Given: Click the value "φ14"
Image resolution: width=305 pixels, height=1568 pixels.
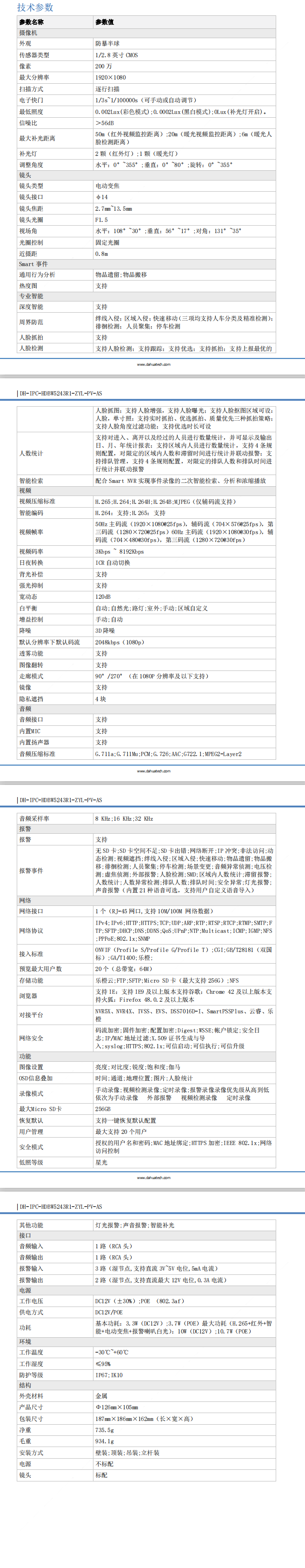Looking at the screenshot, I should 101,197.
